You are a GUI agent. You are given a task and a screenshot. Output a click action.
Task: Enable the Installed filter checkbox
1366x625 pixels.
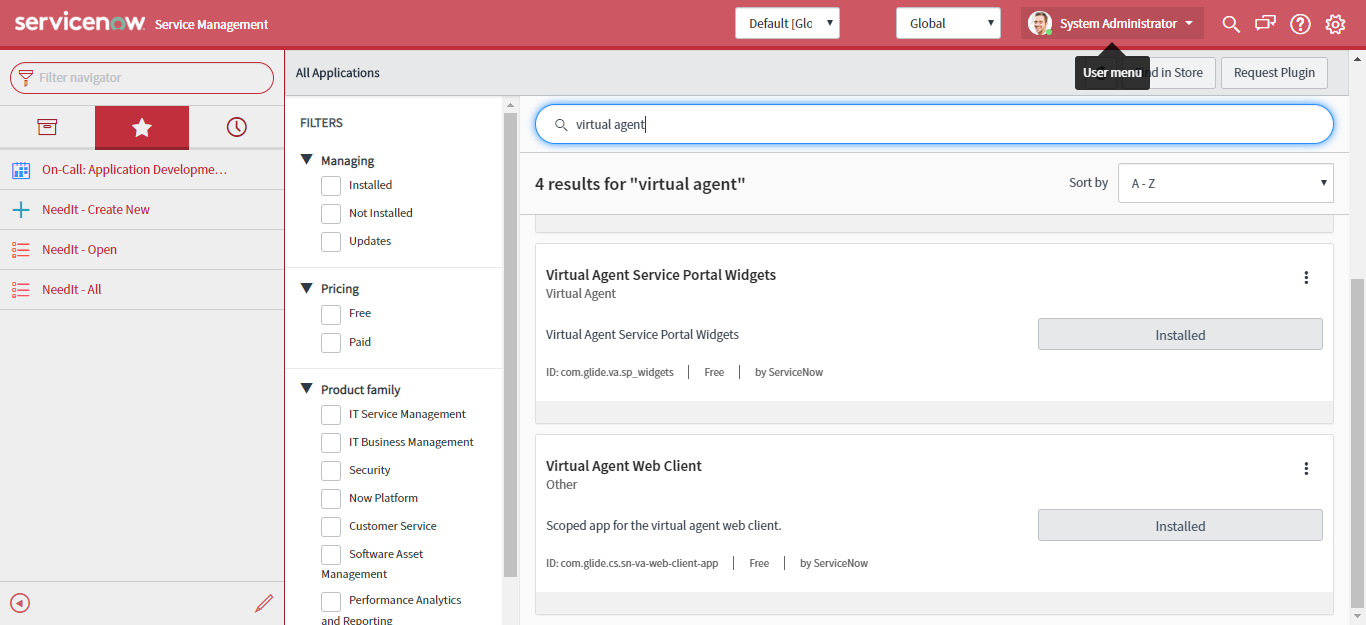(330, 185)
